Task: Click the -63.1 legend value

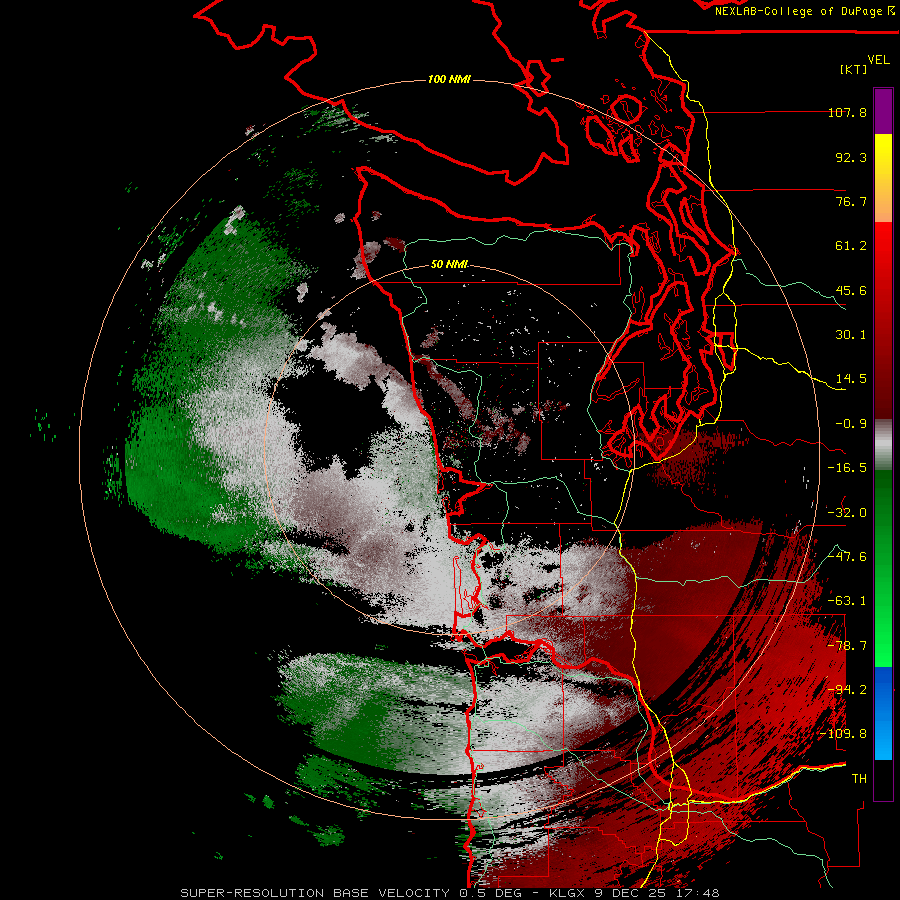Action: [847, 601]
